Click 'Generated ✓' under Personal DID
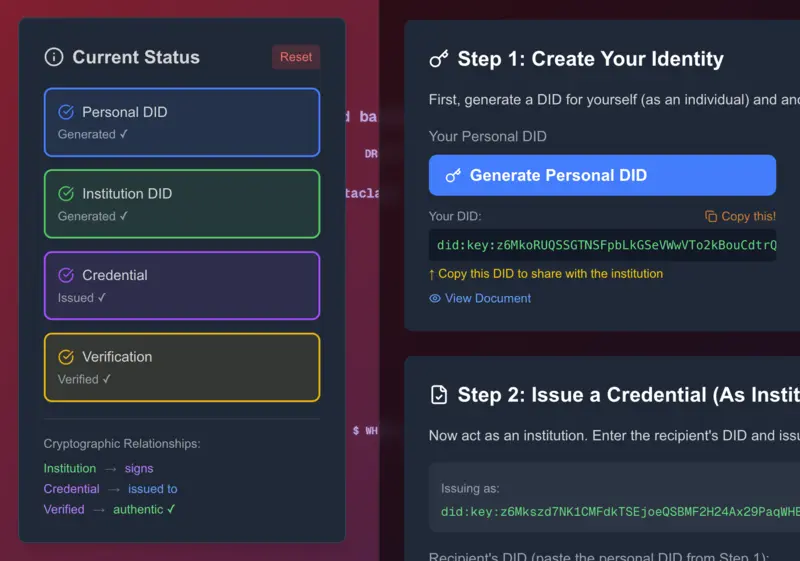 92,135
